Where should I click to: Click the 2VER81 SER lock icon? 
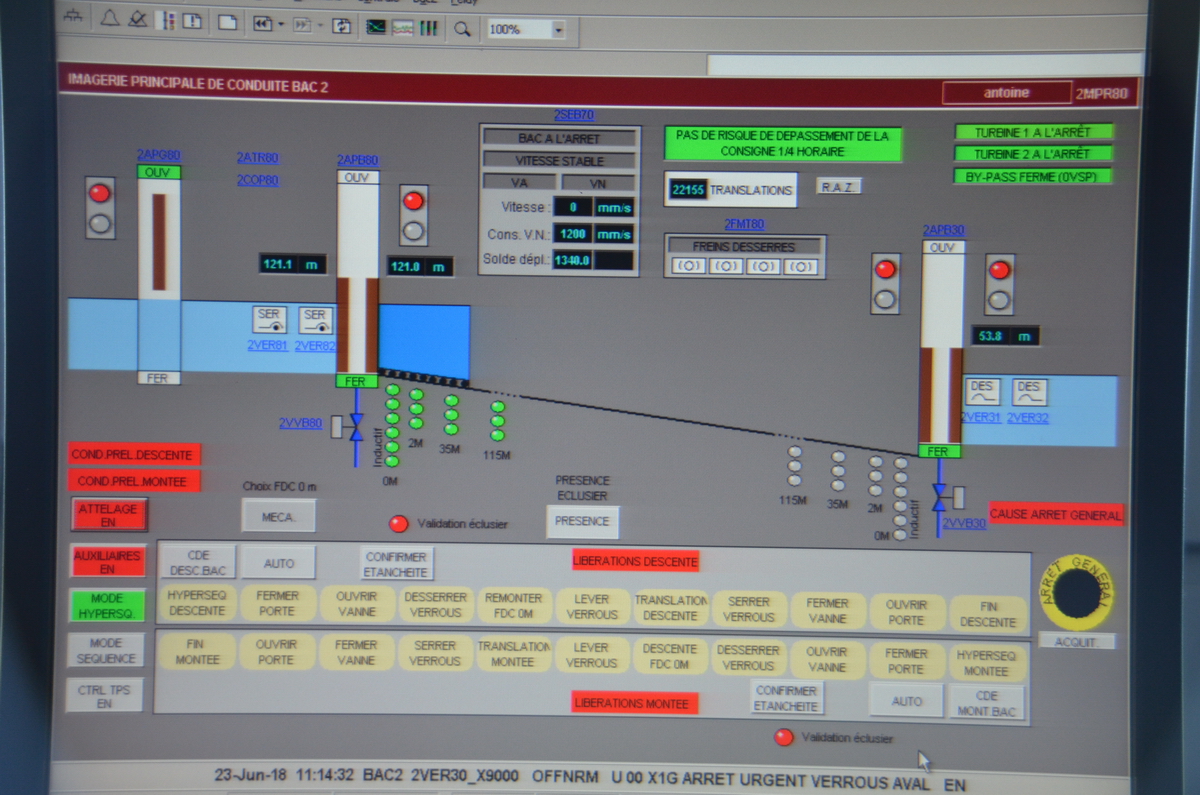(x=270, y=320)
